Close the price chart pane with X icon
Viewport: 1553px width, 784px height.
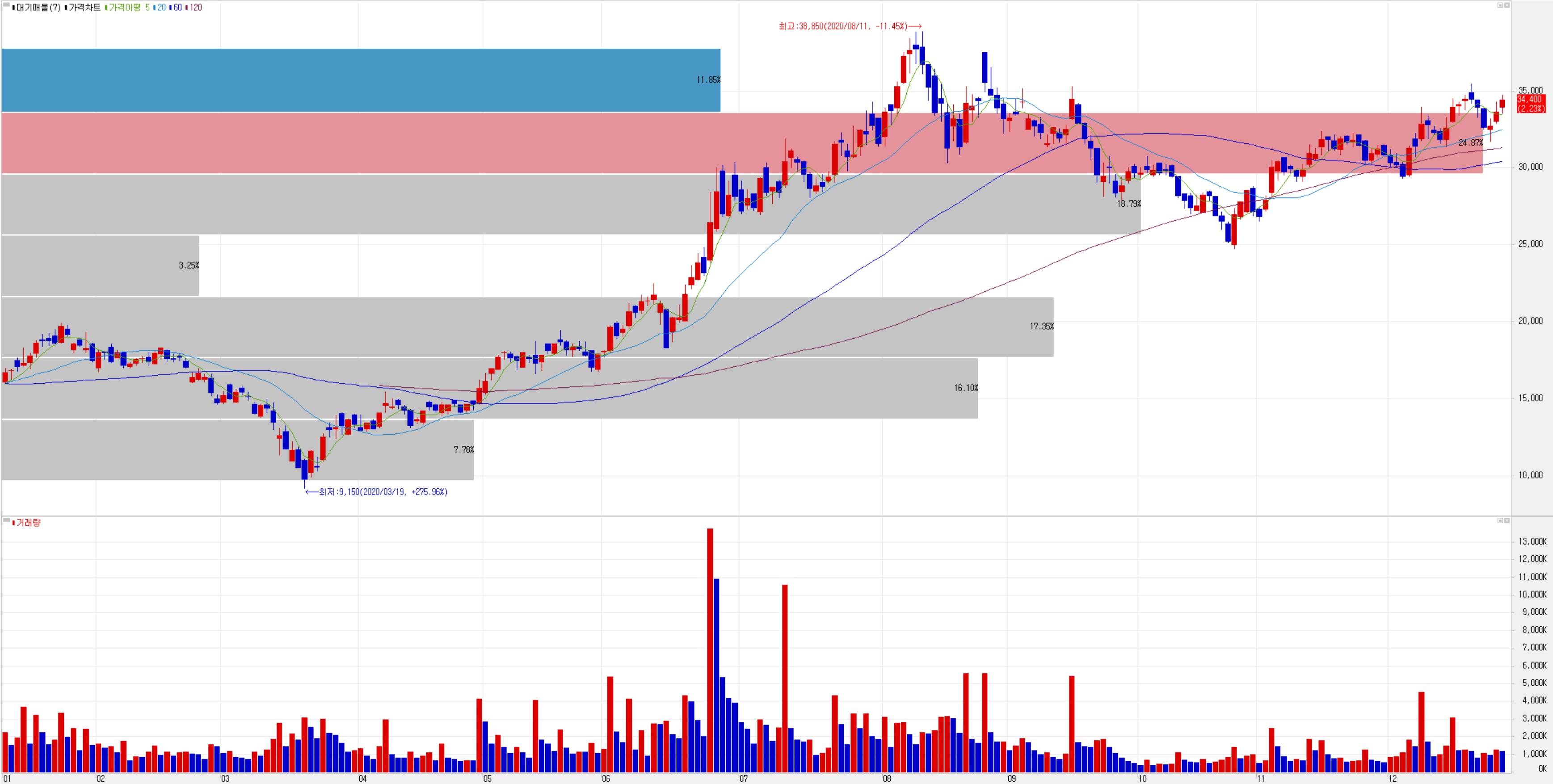coord(1507,5)
